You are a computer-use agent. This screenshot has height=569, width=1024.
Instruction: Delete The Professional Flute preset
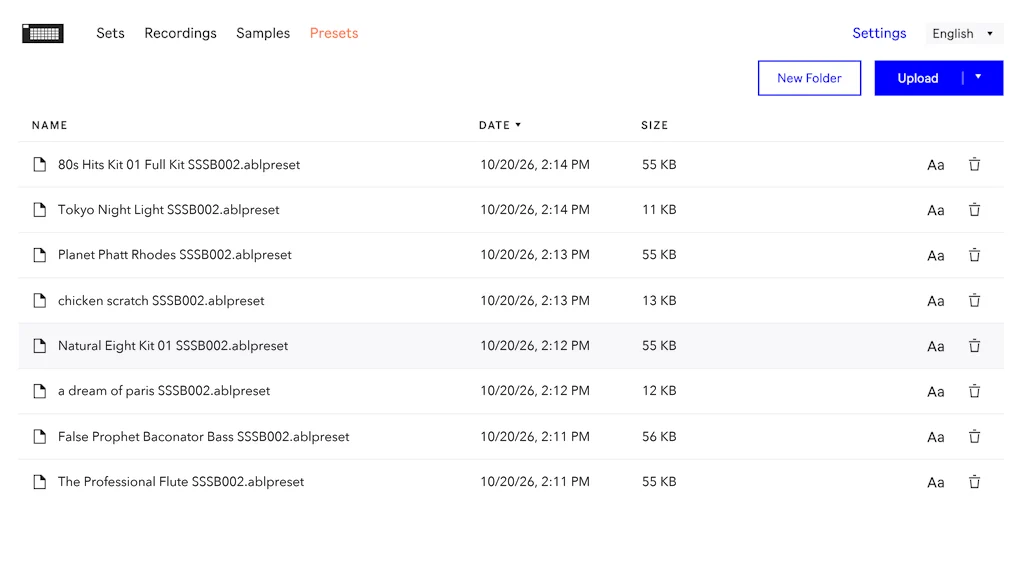click(974, 481)
